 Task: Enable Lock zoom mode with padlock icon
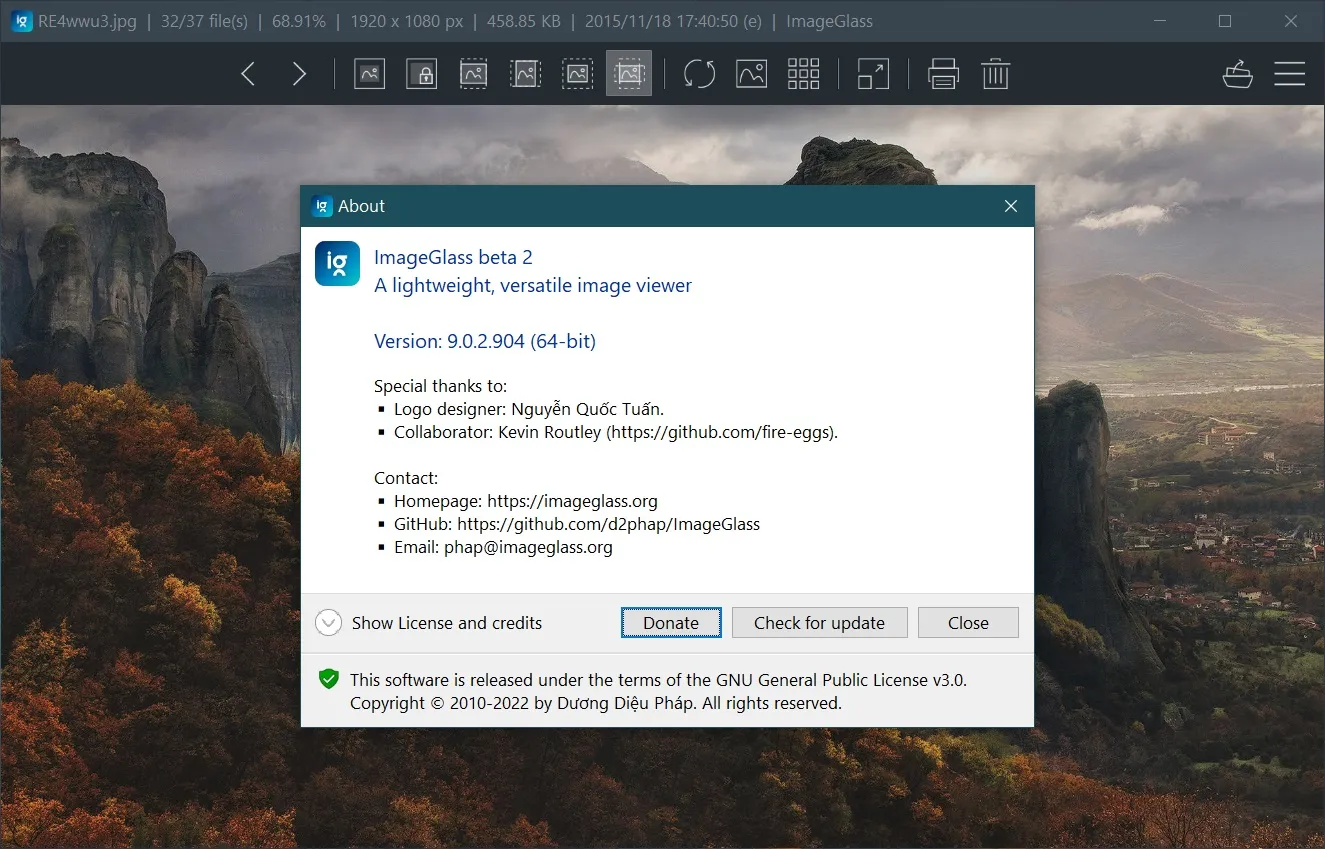421,74
